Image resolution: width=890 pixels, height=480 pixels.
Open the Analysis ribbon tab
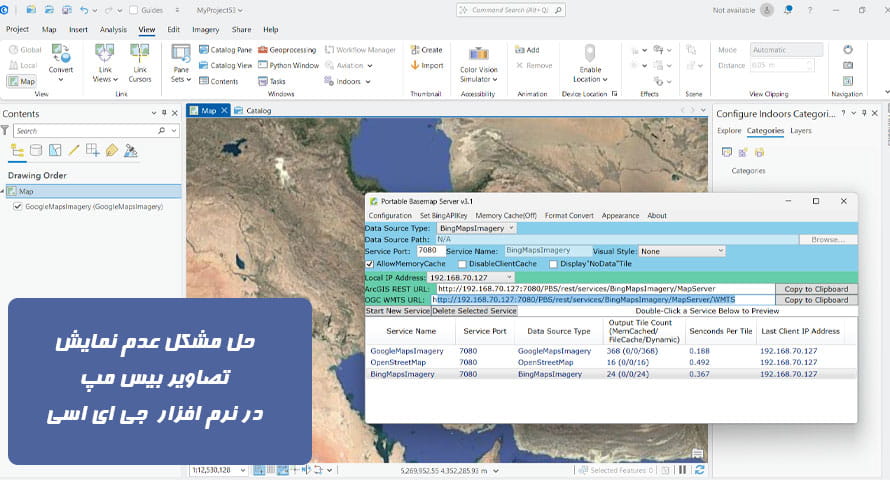pyautogui.click(x=113, y=30)
